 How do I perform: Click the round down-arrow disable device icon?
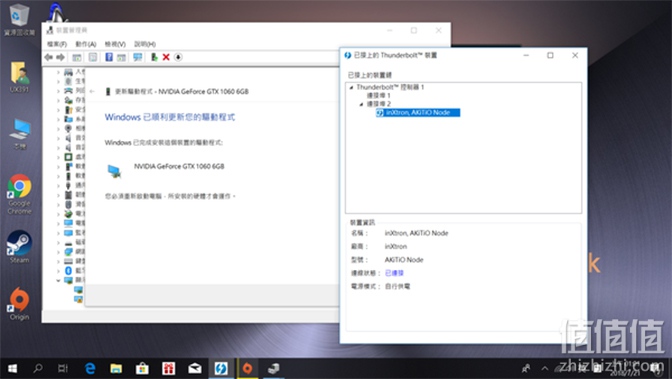click(178, 57)
